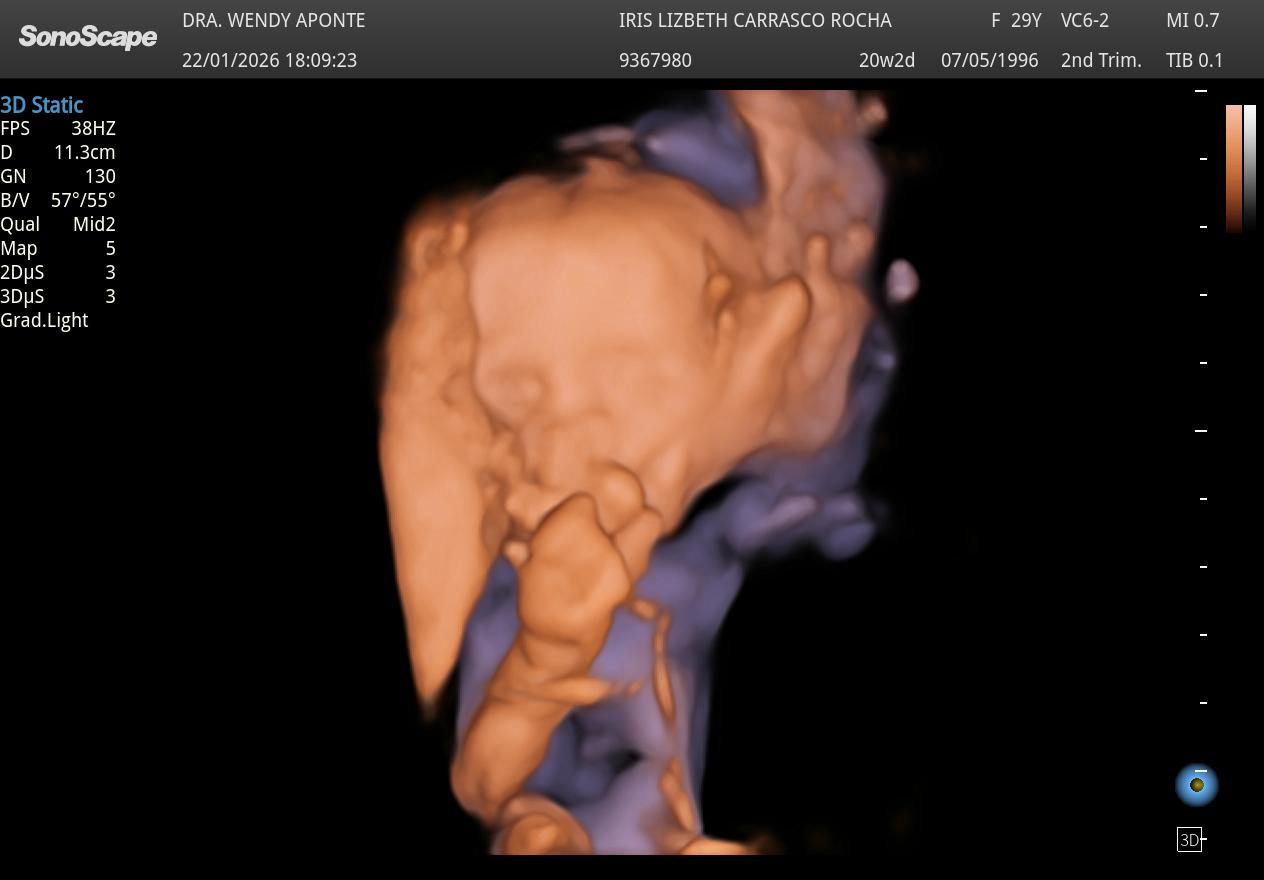The image size is (1264, 880).
Task: Click the 2nd Trim. exam preset label
Action: coord(1101,60)
